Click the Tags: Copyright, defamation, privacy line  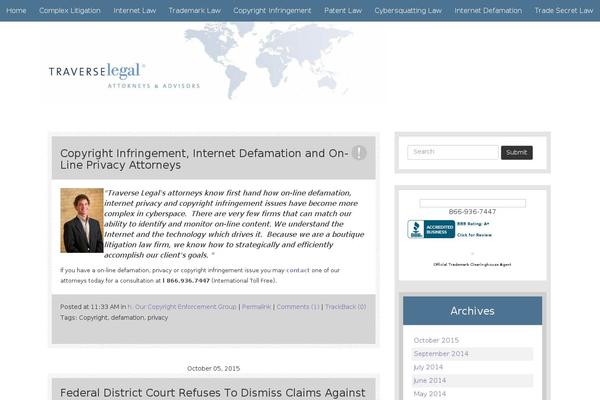pos(114,318)
